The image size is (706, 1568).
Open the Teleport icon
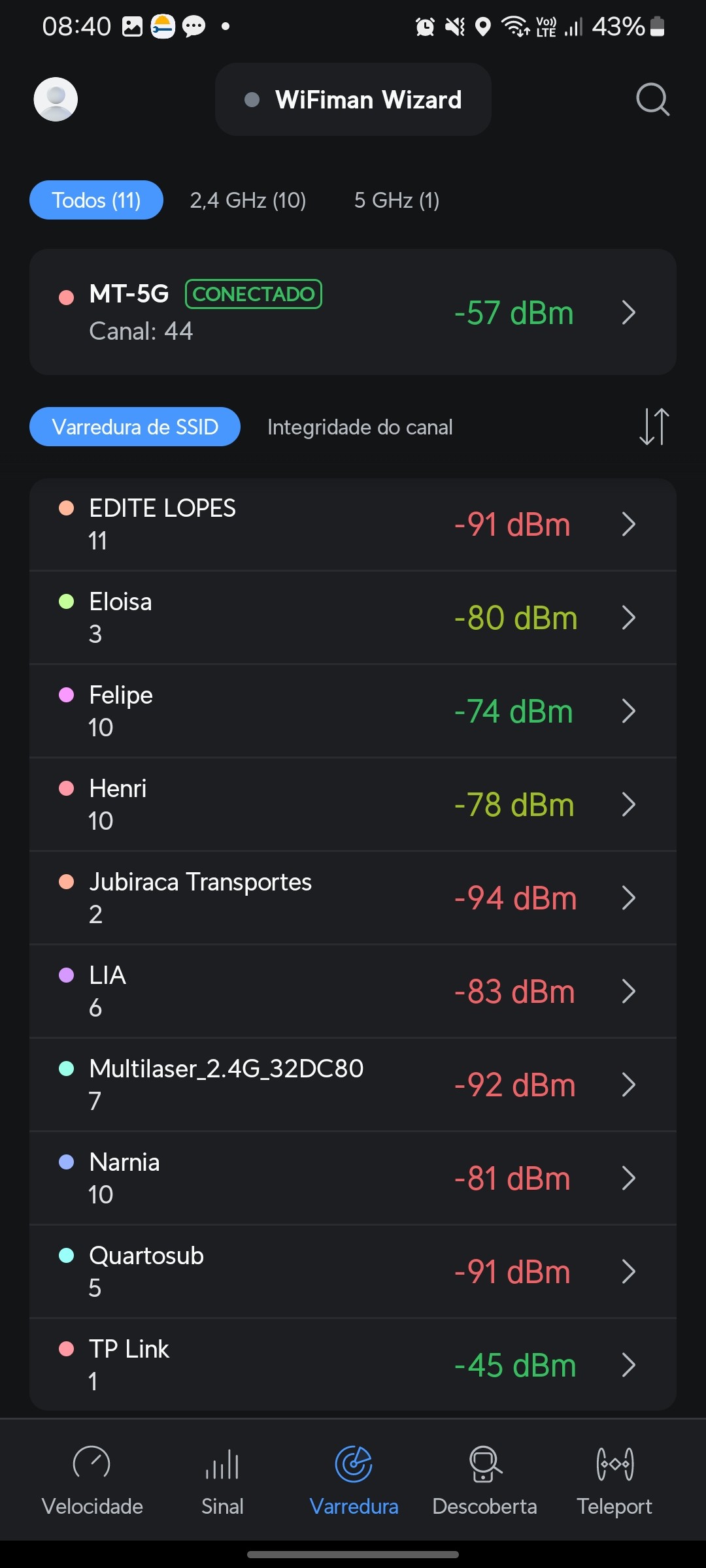(614, 1463)
